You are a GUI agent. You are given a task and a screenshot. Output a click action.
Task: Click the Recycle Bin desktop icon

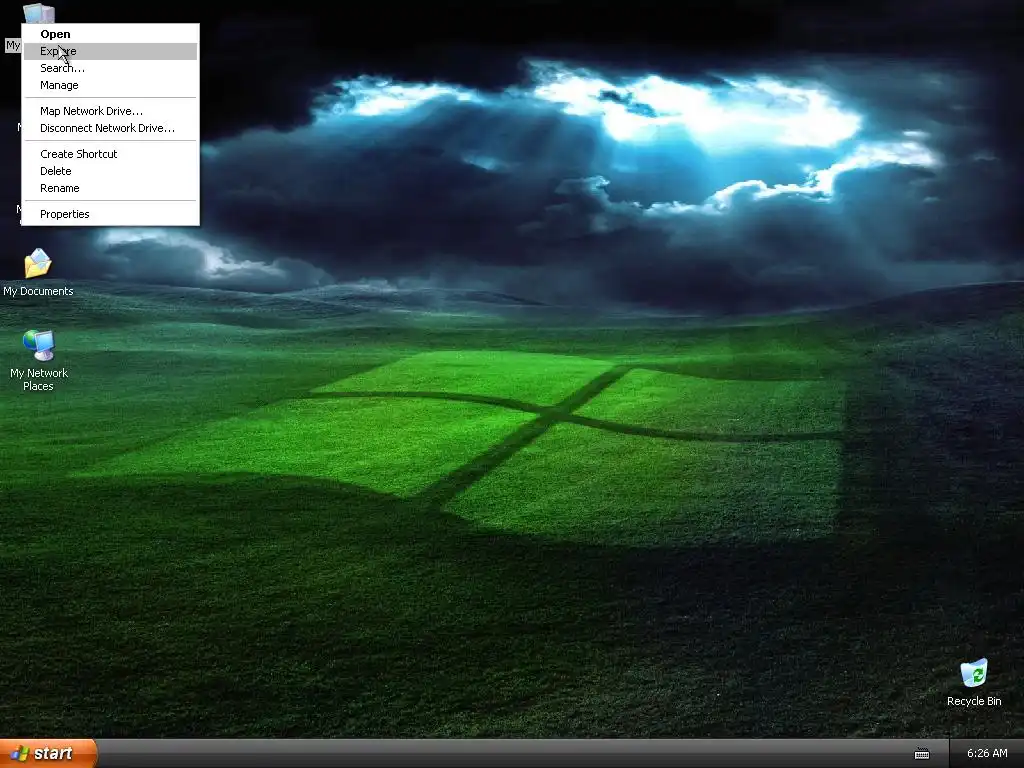[x=974, y=682]
